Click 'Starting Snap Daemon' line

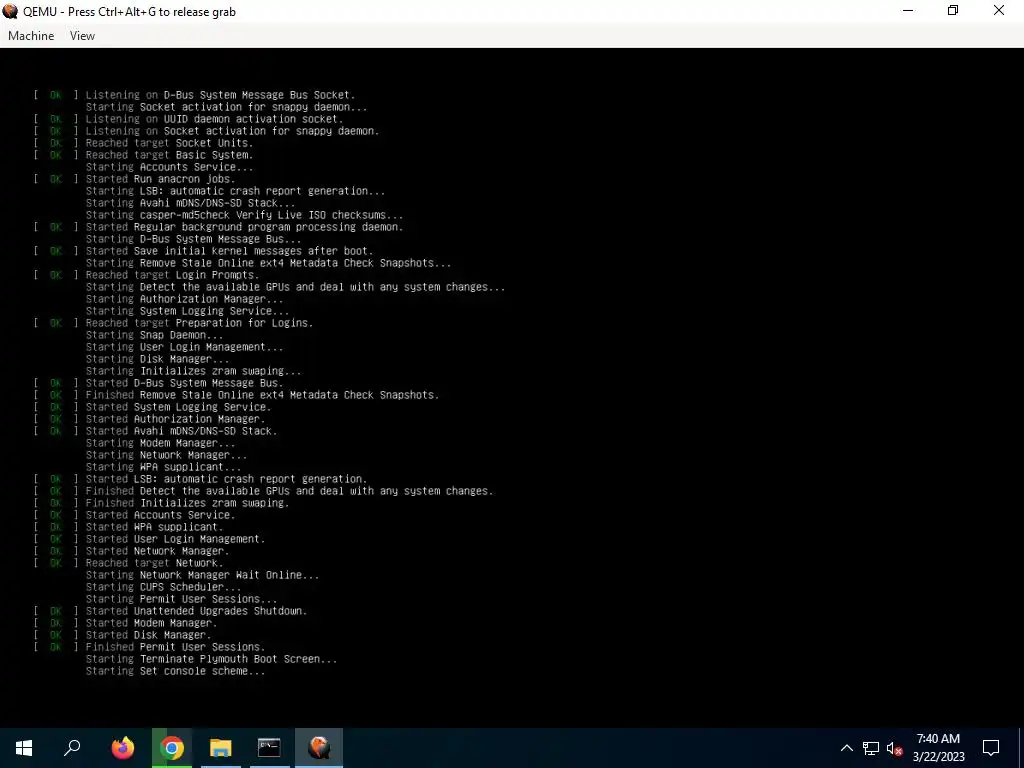(154, 335)
